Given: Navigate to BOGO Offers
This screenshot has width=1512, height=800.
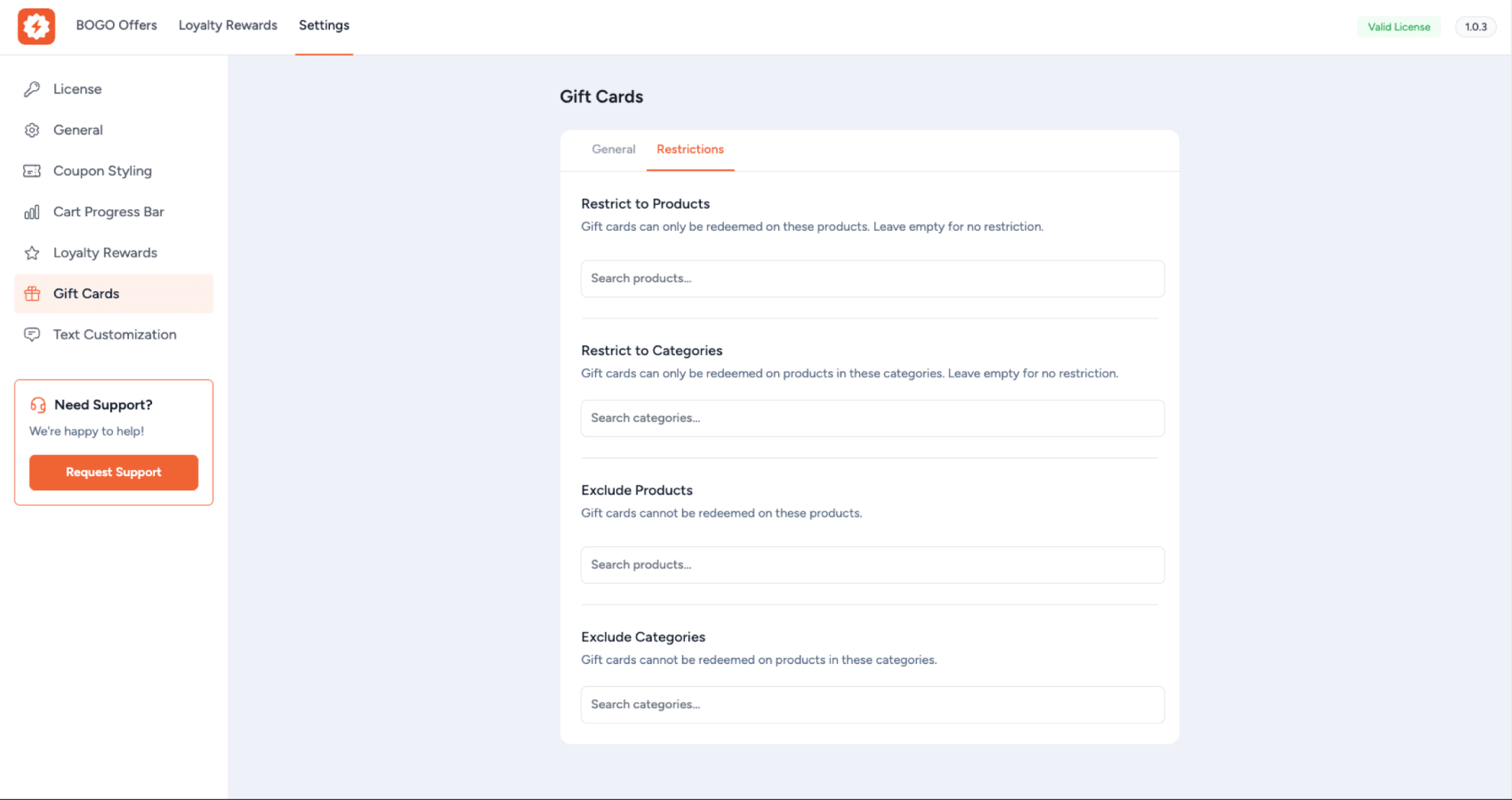Looking at the screenshot, I should [x=116, y=25].
